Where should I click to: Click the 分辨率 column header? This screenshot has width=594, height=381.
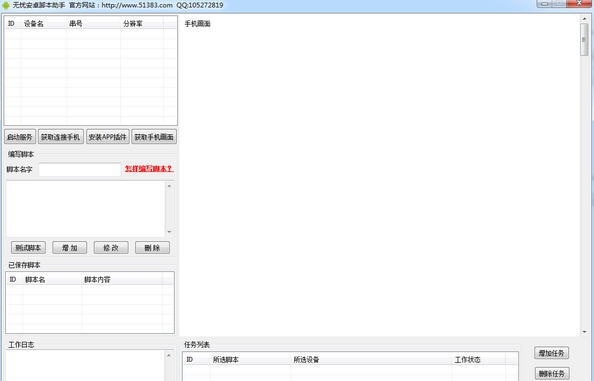tap(142, 23)
